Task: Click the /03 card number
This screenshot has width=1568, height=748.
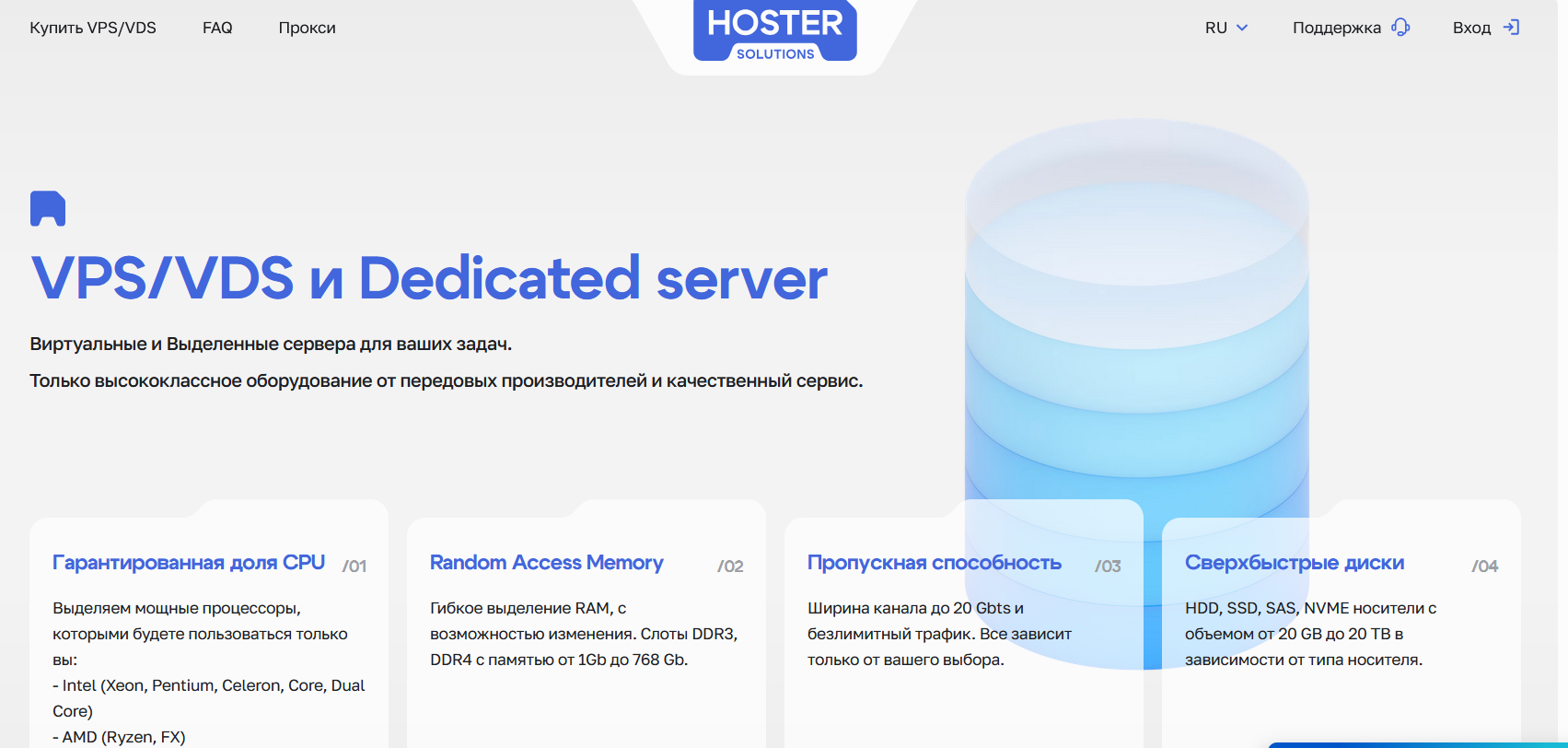Action: pos(1108,566)
